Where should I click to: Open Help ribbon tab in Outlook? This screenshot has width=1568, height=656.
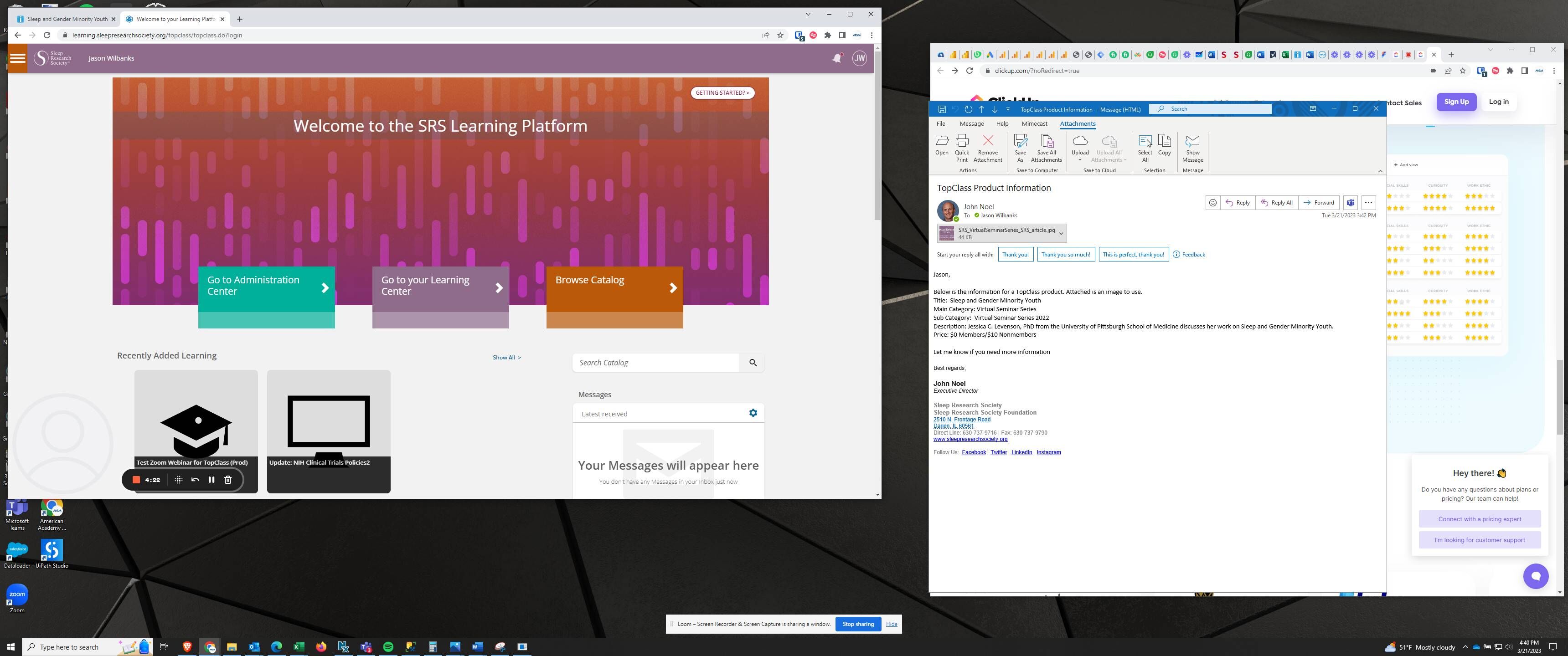point(1002,123)
